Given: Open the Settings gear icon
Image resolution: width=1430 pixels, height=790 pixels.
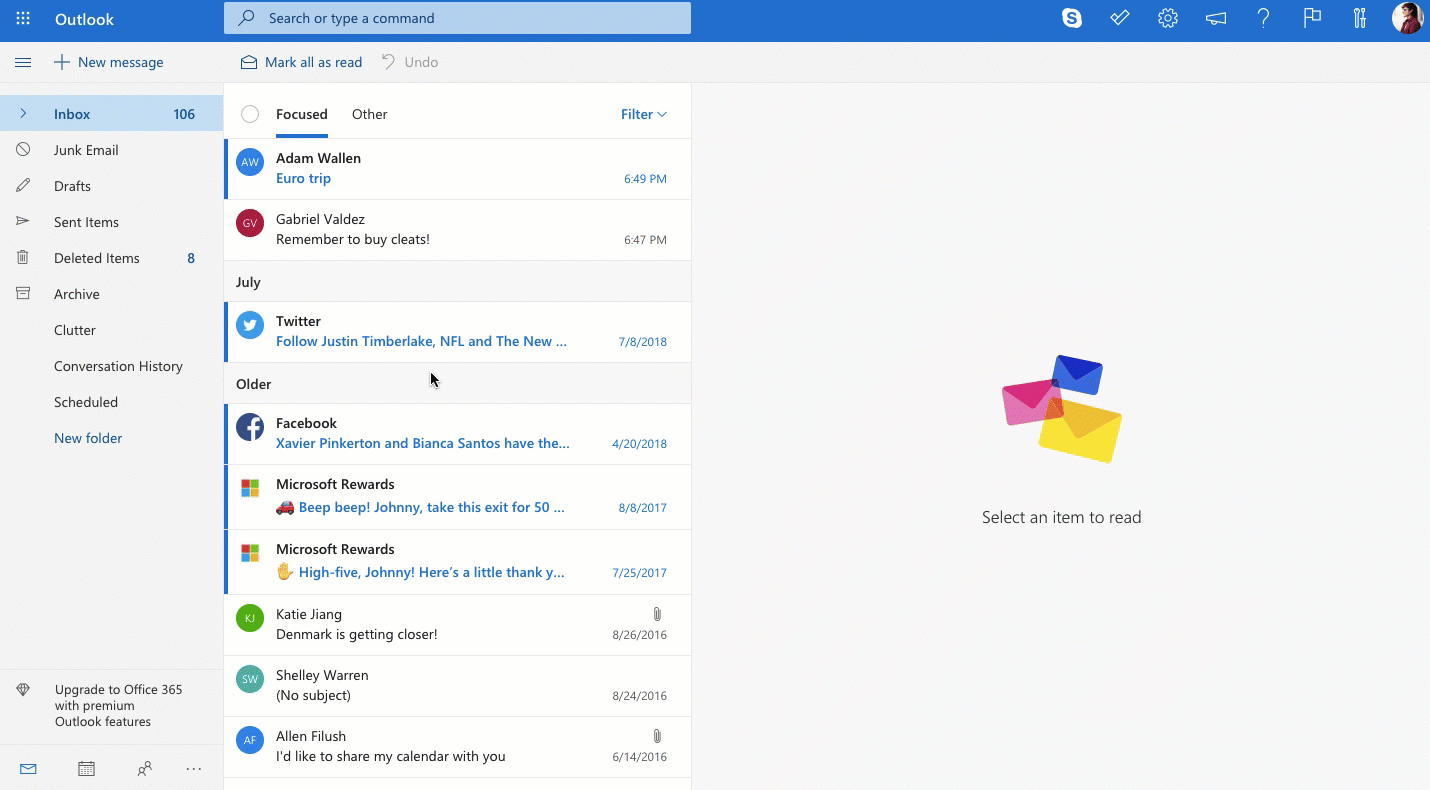Looking at the screenshot, I should [1167, 18].
